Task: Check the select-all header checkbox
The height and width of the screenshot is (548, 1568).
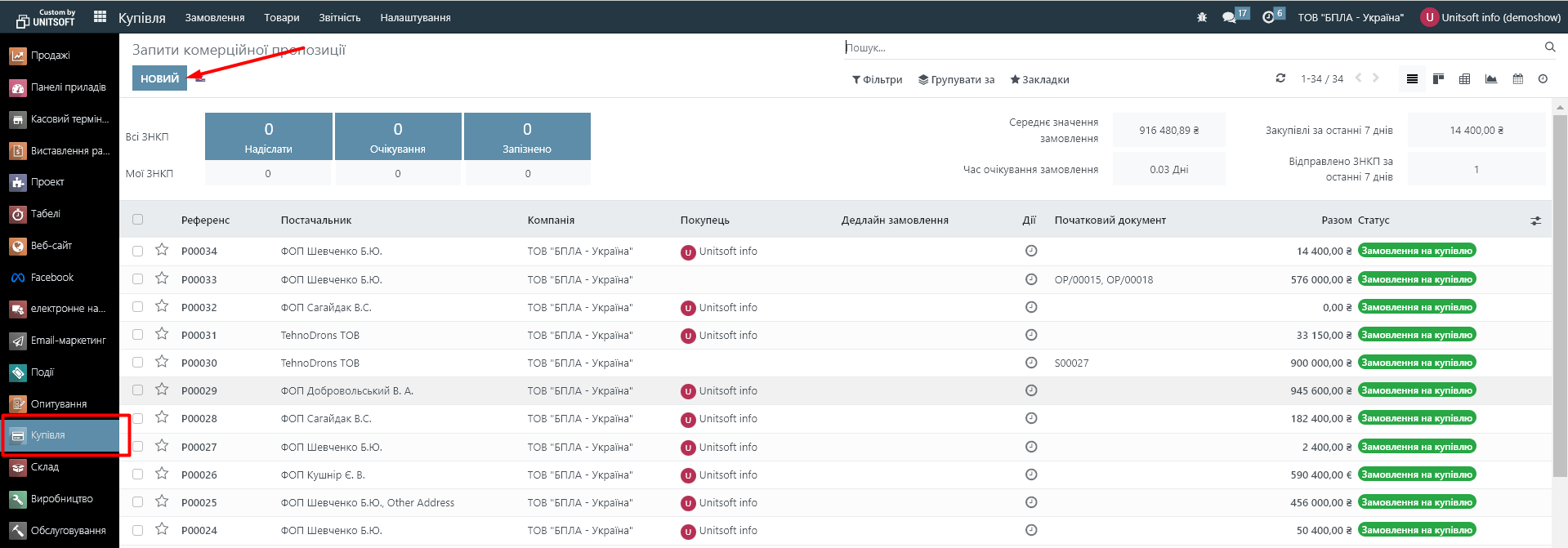Action: 137,220
